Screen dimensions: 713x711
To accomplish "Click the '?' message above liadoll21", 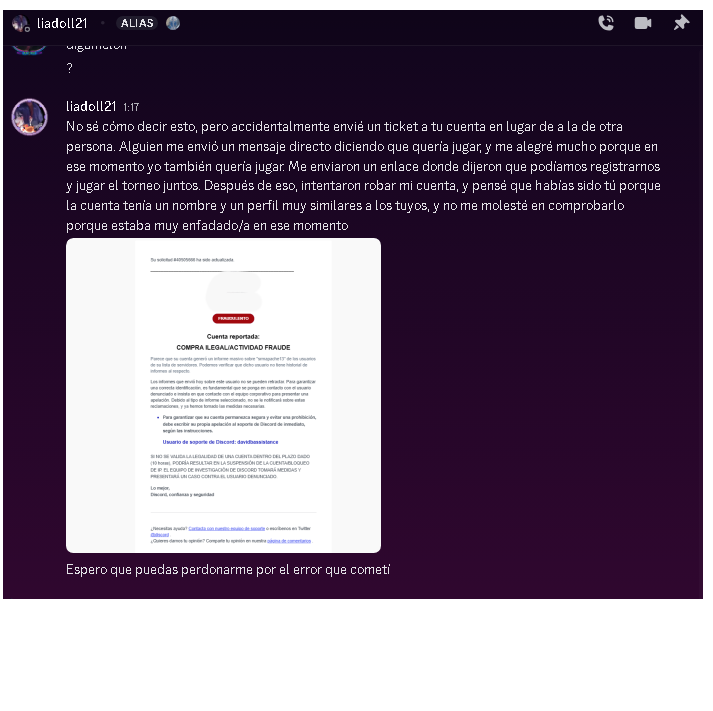I will point(69,68).
